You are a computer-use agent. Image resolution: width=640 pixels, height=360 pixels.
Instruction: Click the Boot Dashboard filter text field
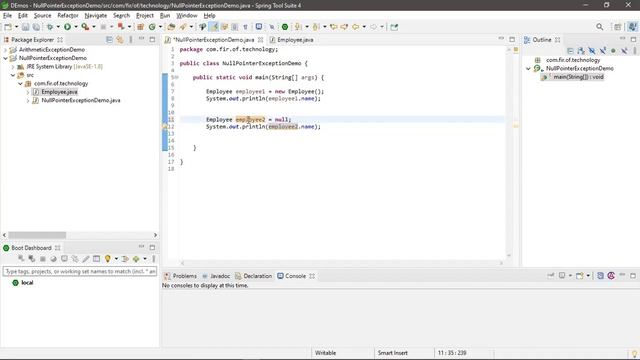tap(80, 271)
